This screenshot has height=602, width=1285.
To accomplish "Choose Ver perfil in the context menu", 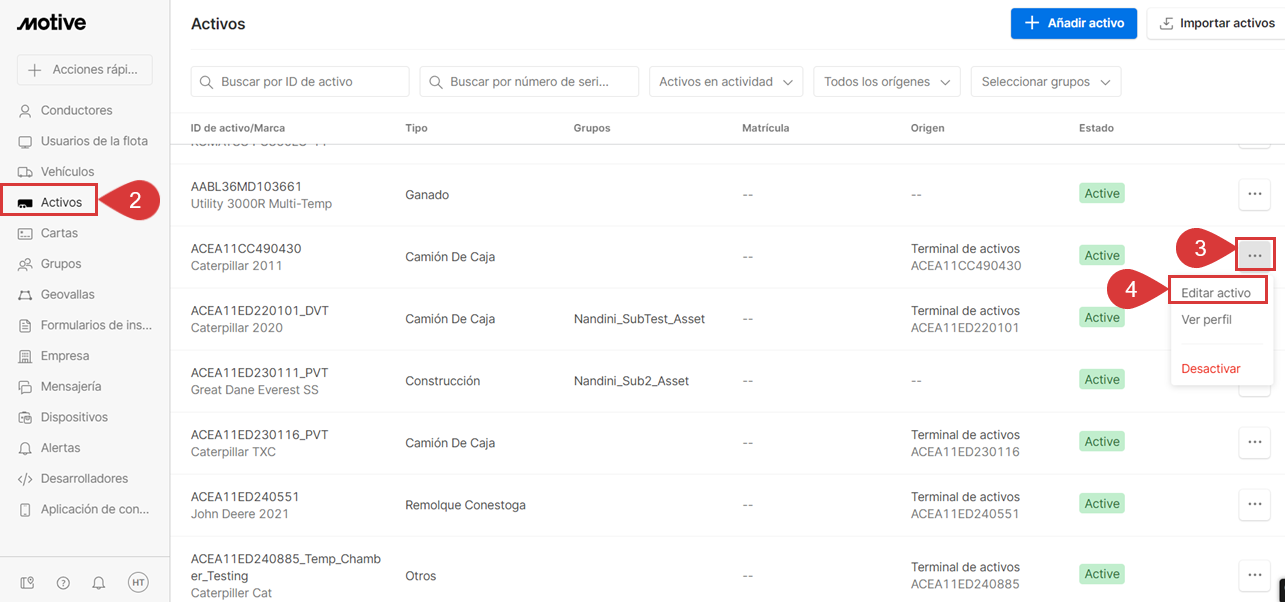I will coord(1206,320).
